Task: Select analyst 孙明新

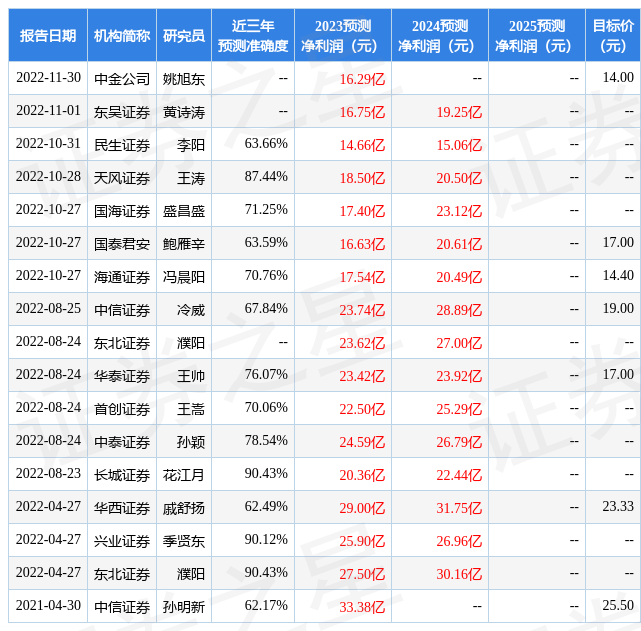Action: coord(184,608)
